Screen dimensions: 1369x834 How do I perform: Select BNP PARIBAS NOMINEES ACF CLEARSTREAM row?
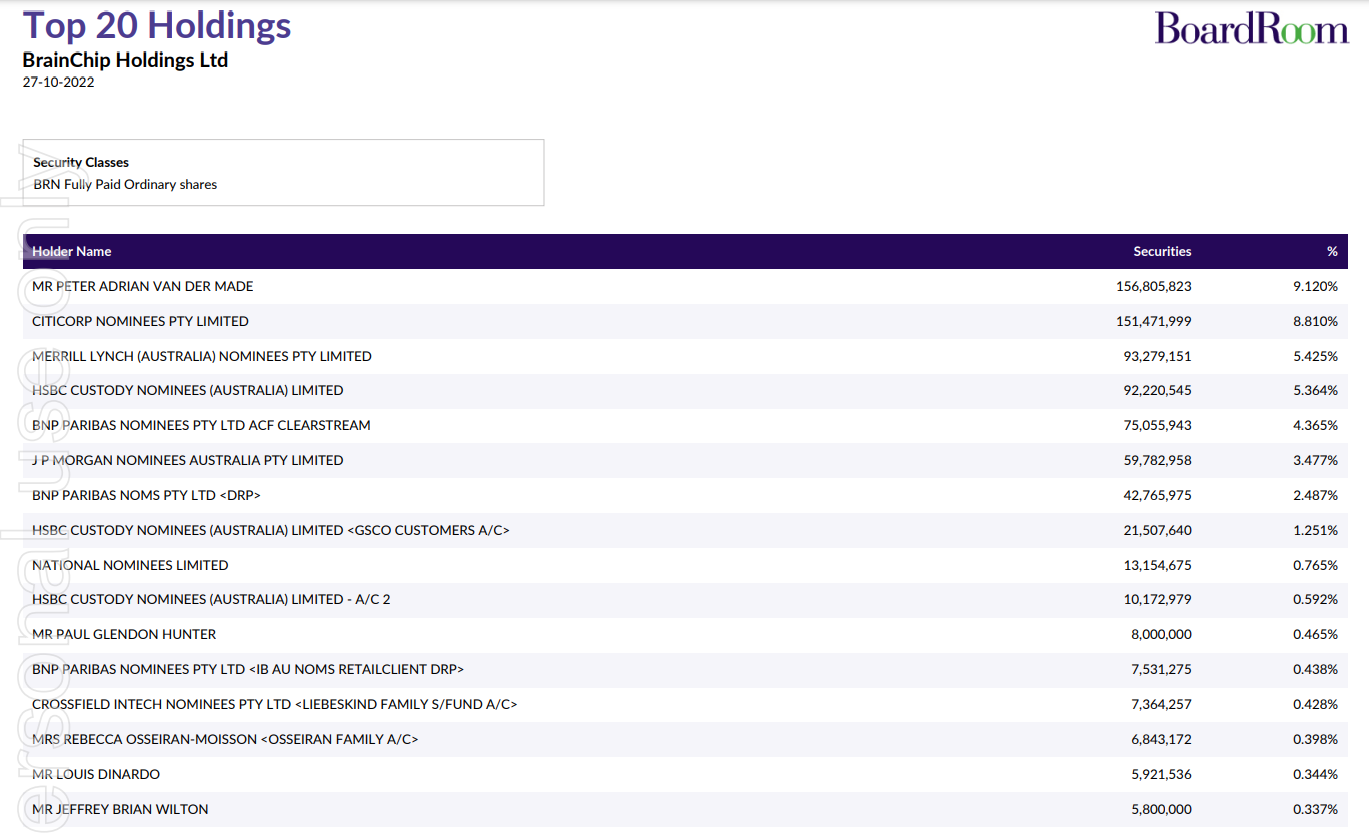(x=201, y=425)
